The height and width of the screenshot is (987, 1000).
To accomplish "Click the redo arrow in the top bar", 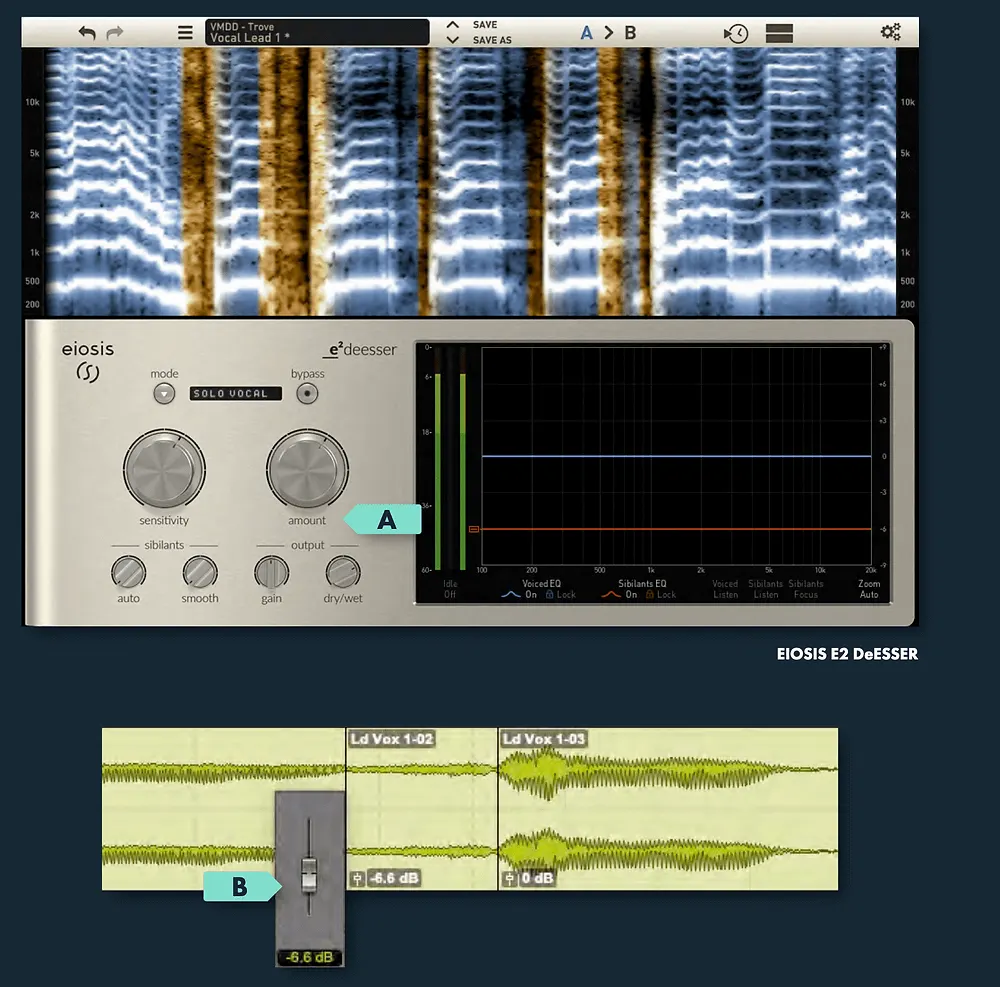I will point(114,33).
